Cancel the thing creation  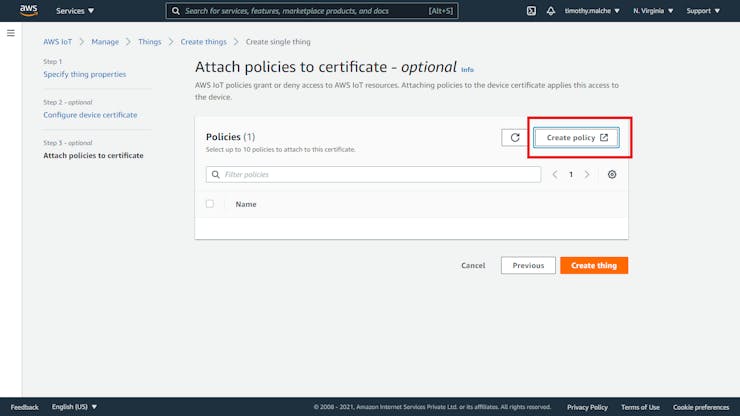point(473,265)
